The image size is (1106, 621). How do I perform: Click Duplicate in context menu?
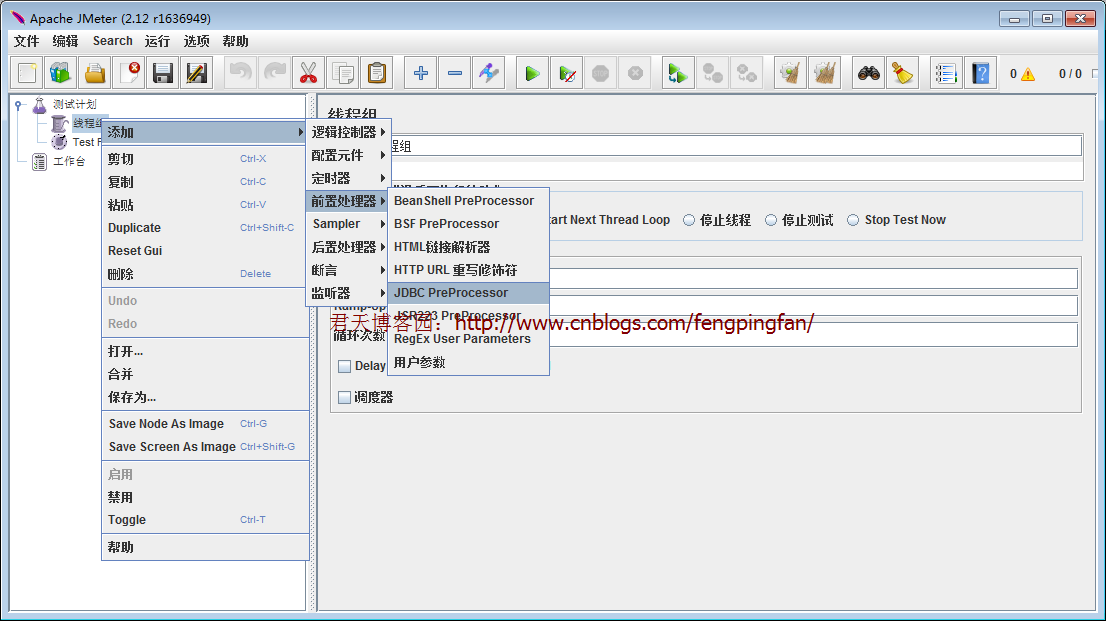tap(205, 228)
